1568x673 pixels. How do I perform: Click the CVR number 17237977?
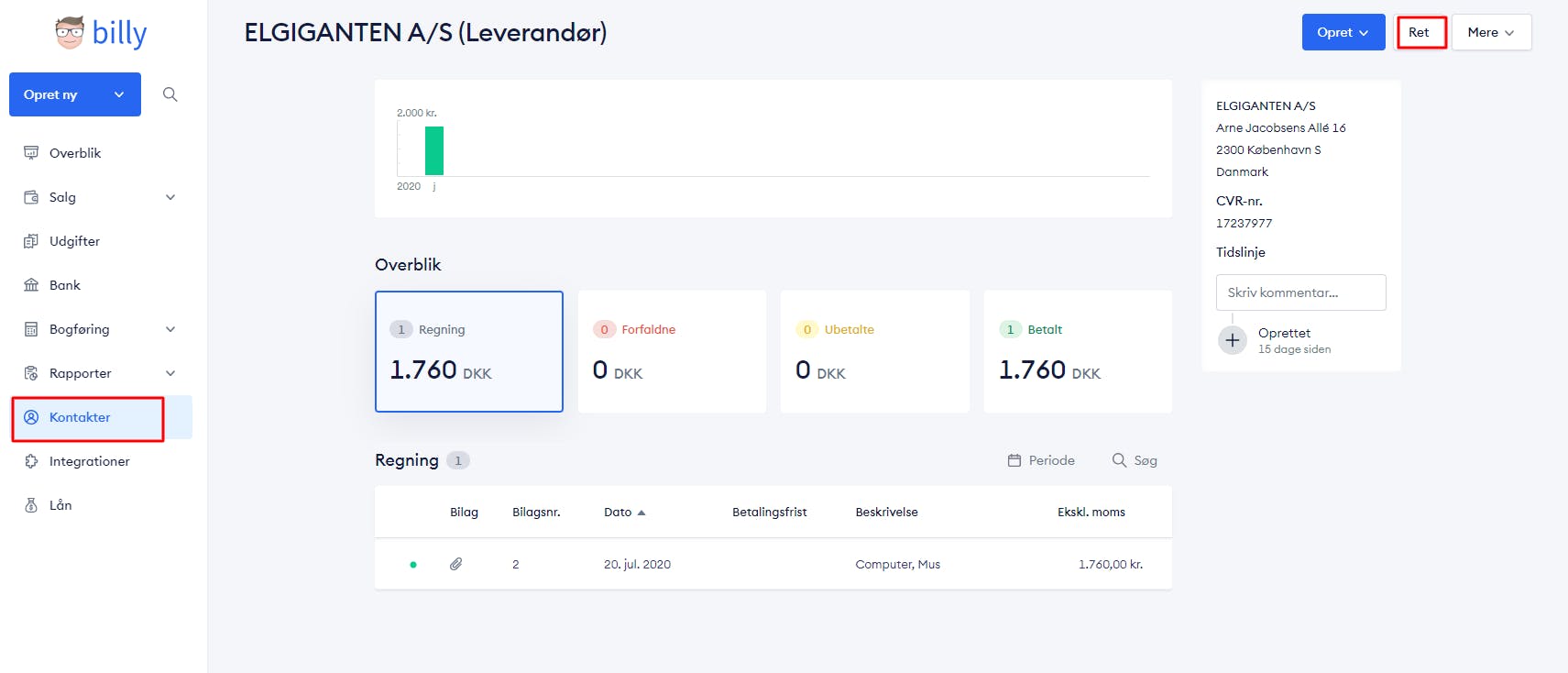[1244, 223]
